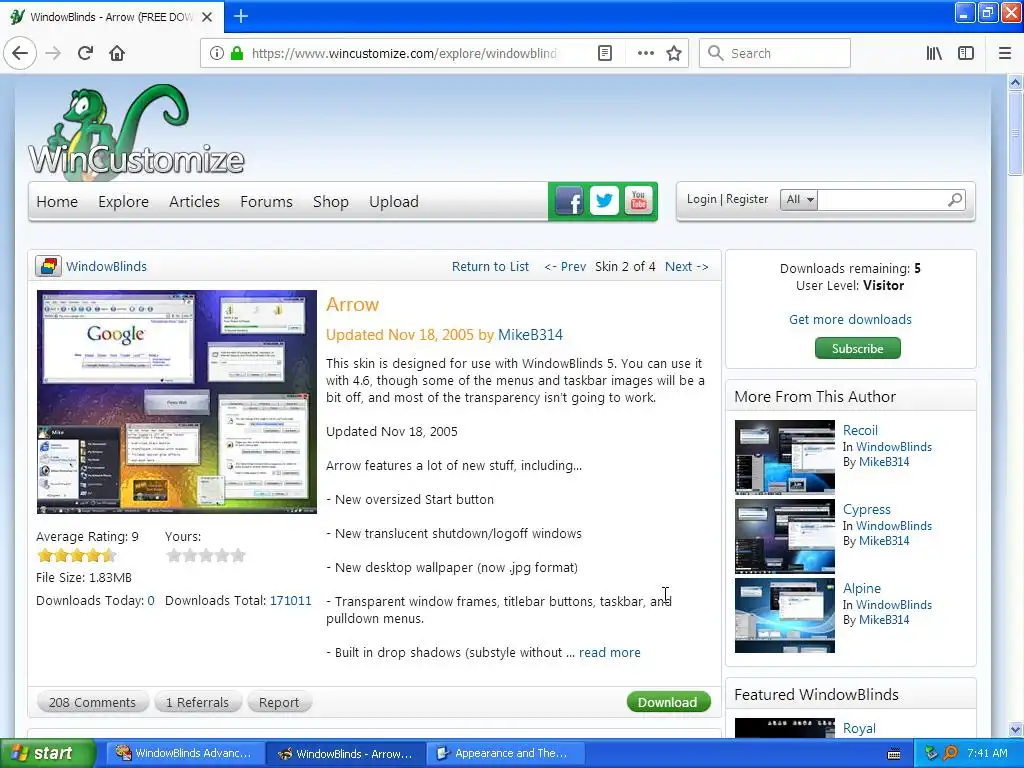Click Get more downloads link
Image resolution: width=1024 pixels, height=768 pixels.
850,319
